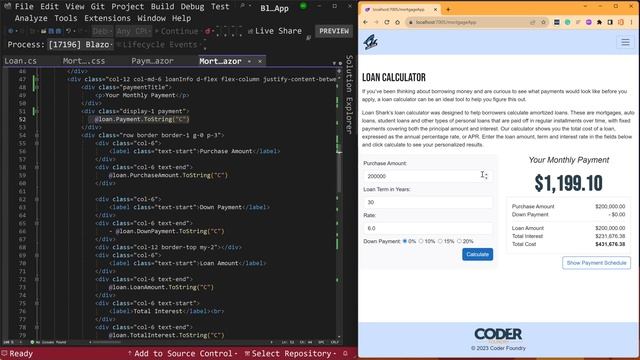Pin the Mort…azor editor tab
This screenshot has height=360, width=640.
(x=249, y=61)
